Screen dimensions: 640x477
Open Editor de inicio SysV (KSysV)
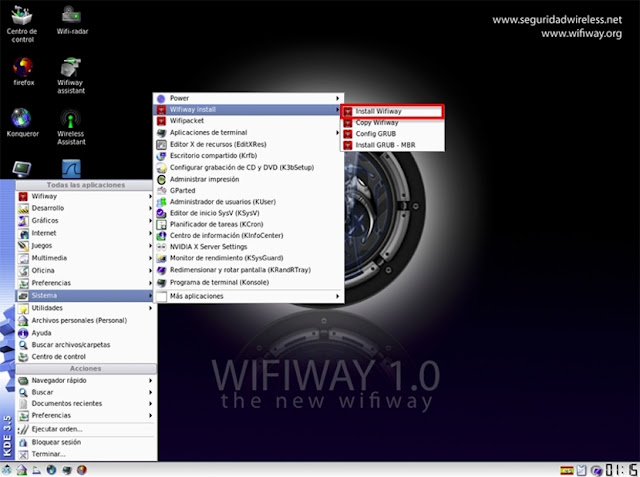point(249,213)
